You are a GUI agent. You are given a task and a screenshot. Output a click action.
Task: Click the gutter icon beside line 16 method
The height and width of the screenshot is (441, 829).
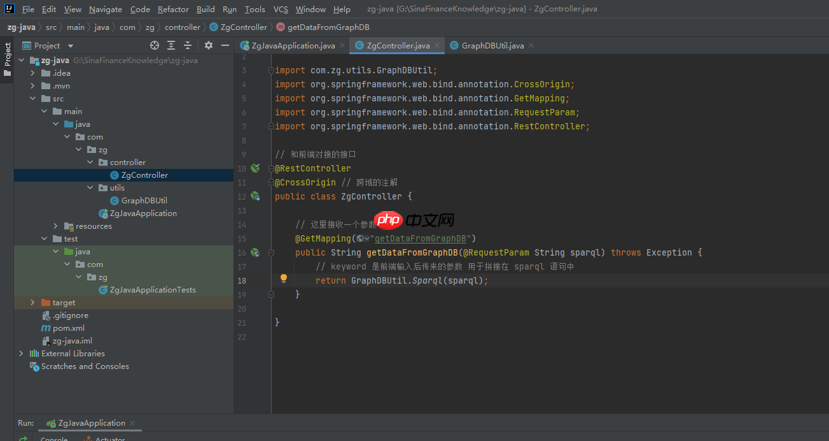255,253
